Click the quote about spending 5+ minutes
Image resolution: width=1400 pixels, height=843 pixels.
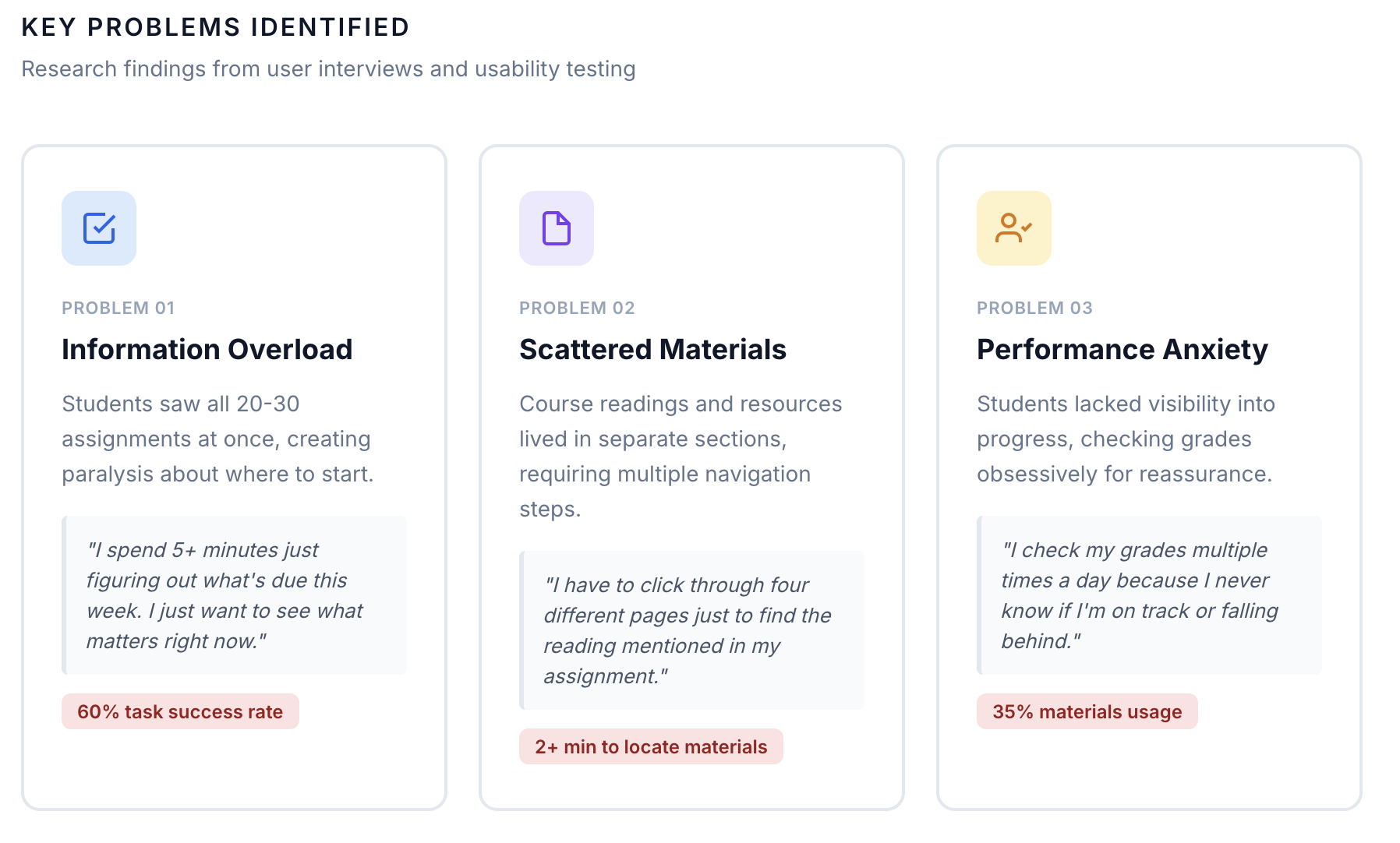(234, 595)
